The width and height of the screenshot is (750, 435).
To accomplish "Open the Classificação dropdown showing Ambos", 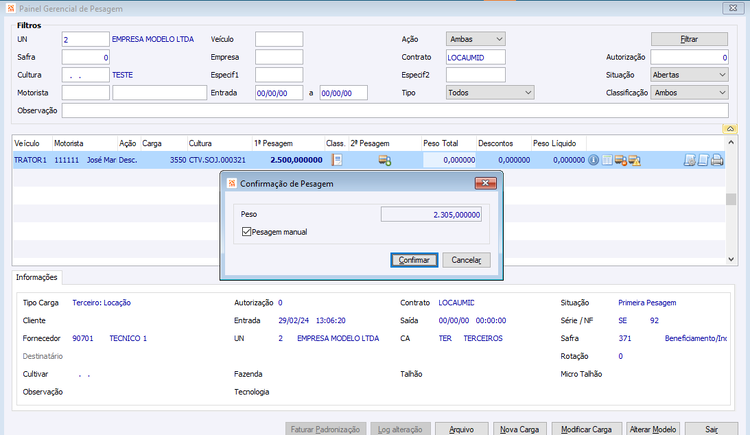I will (690, 92).
